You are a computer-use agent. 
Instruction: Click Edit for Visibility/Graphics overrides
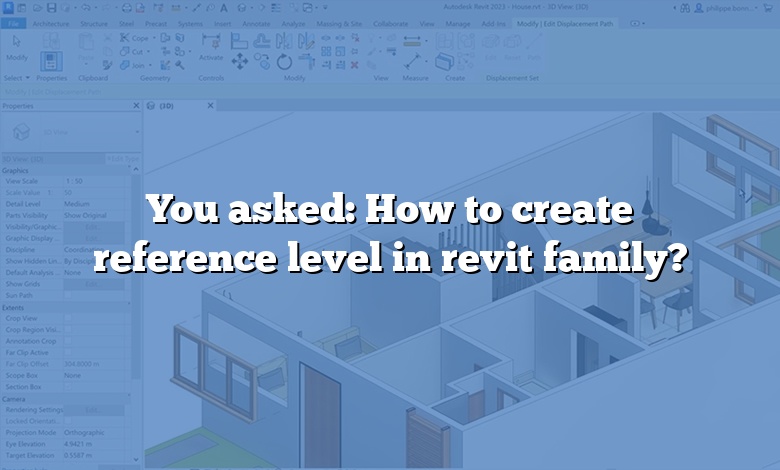(94, 227)
